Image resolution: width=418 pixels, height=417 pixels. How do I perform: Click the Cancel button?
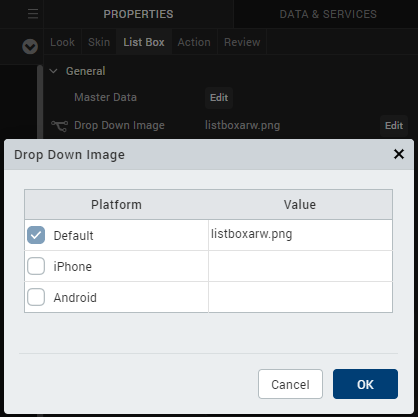[290, 384]
